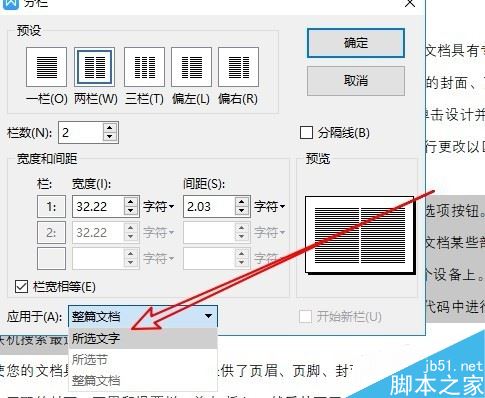The image size is (485, 398).
Task: Decrease 栏数(N) column count with down arrow
Action: [110, 137]
